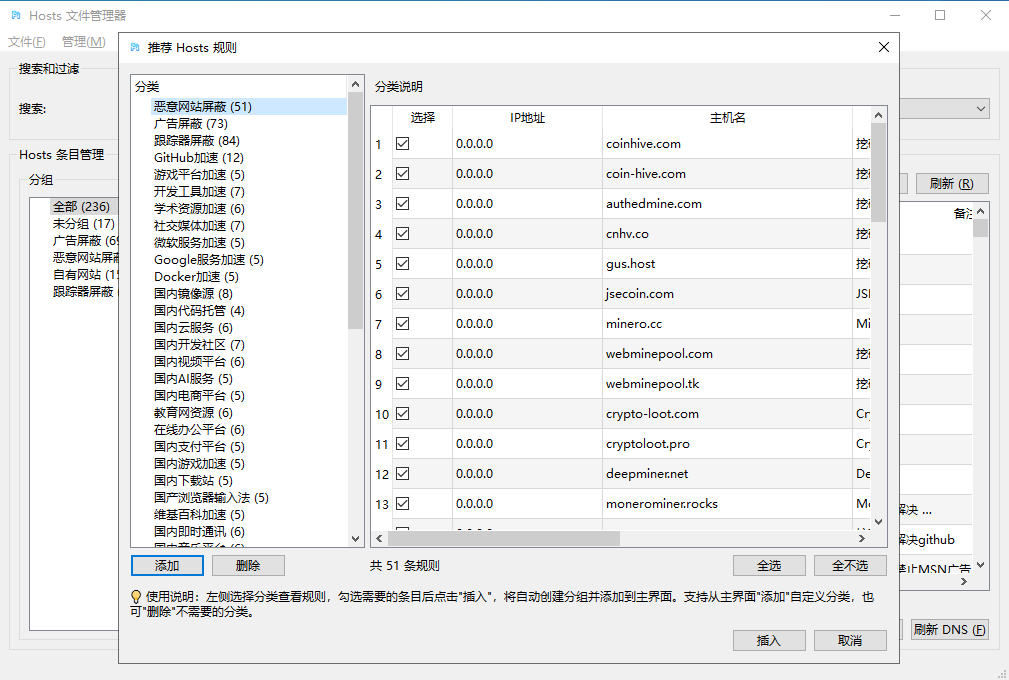Untick the deepminer.net rule checkbox

402,474
